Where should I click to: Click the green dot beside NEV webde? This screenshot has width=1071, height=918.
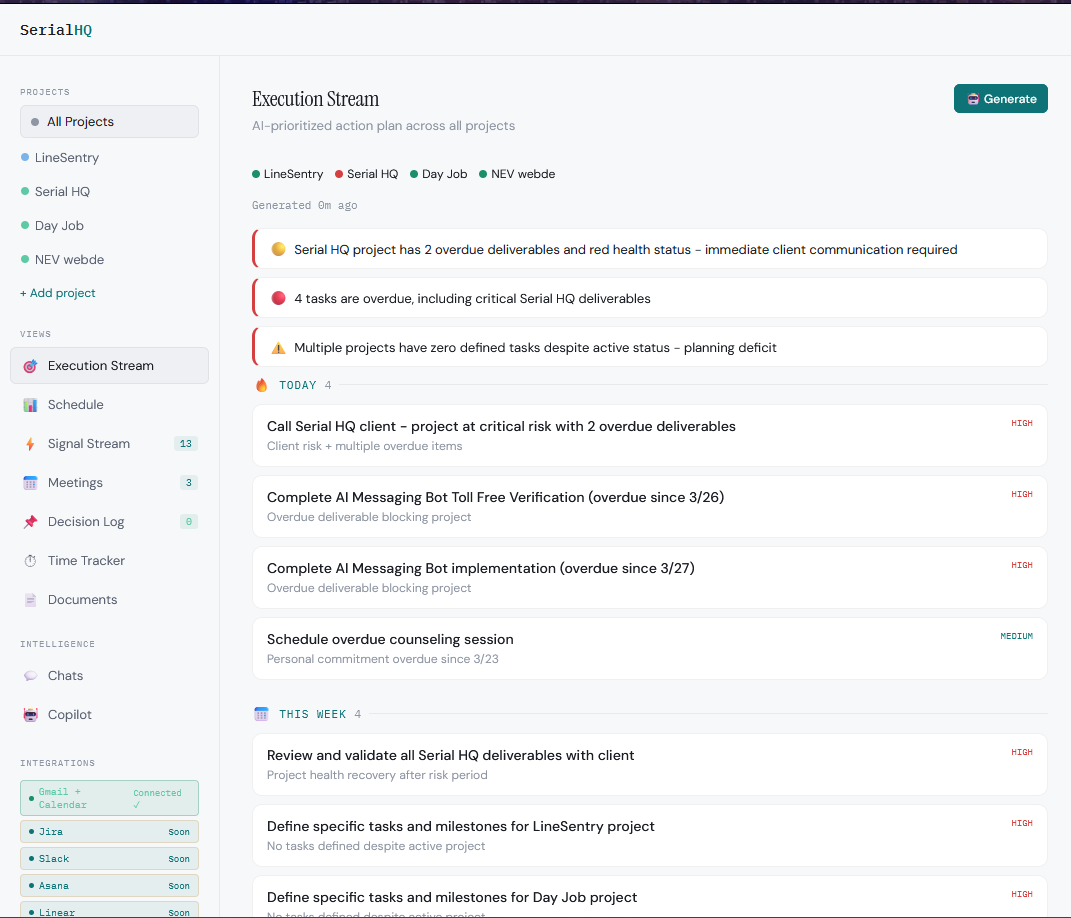(23, 259)
